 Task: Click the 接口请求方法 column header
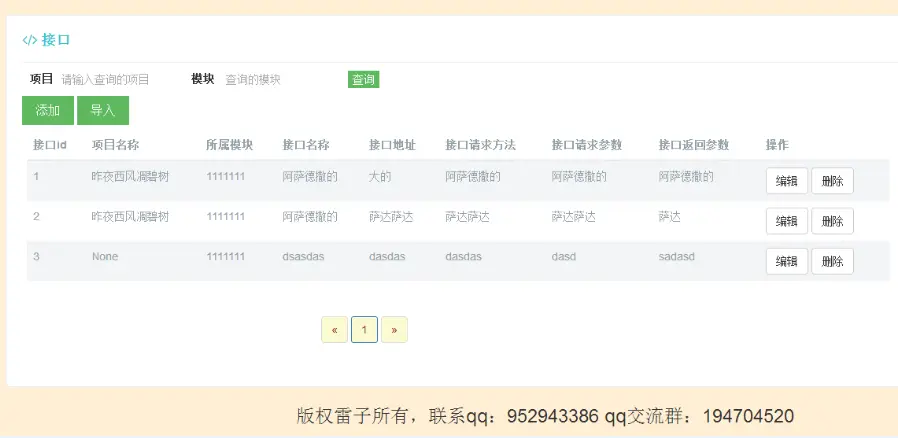point(480,145)
